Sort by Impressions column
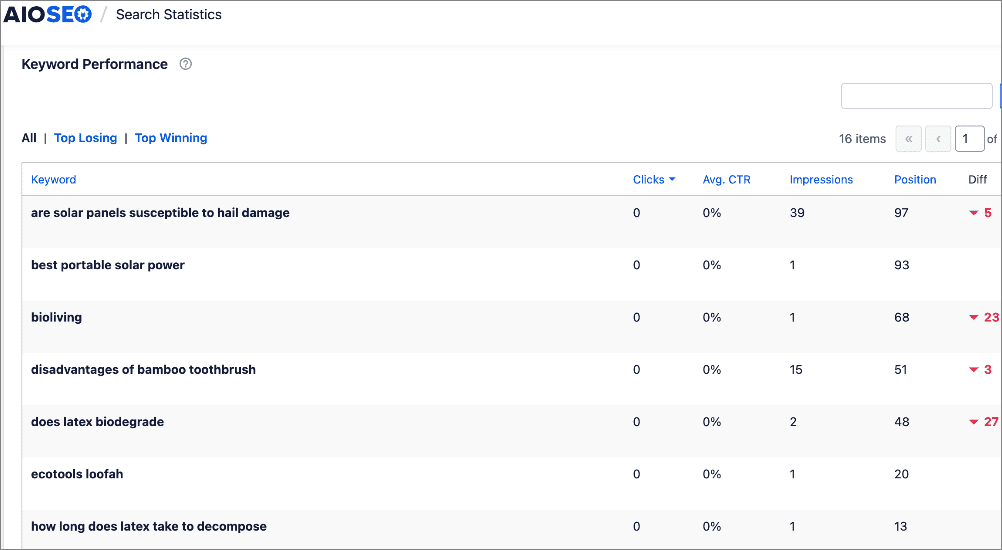The height and width of the screenshot is (550, 1002). coord(821,180)
